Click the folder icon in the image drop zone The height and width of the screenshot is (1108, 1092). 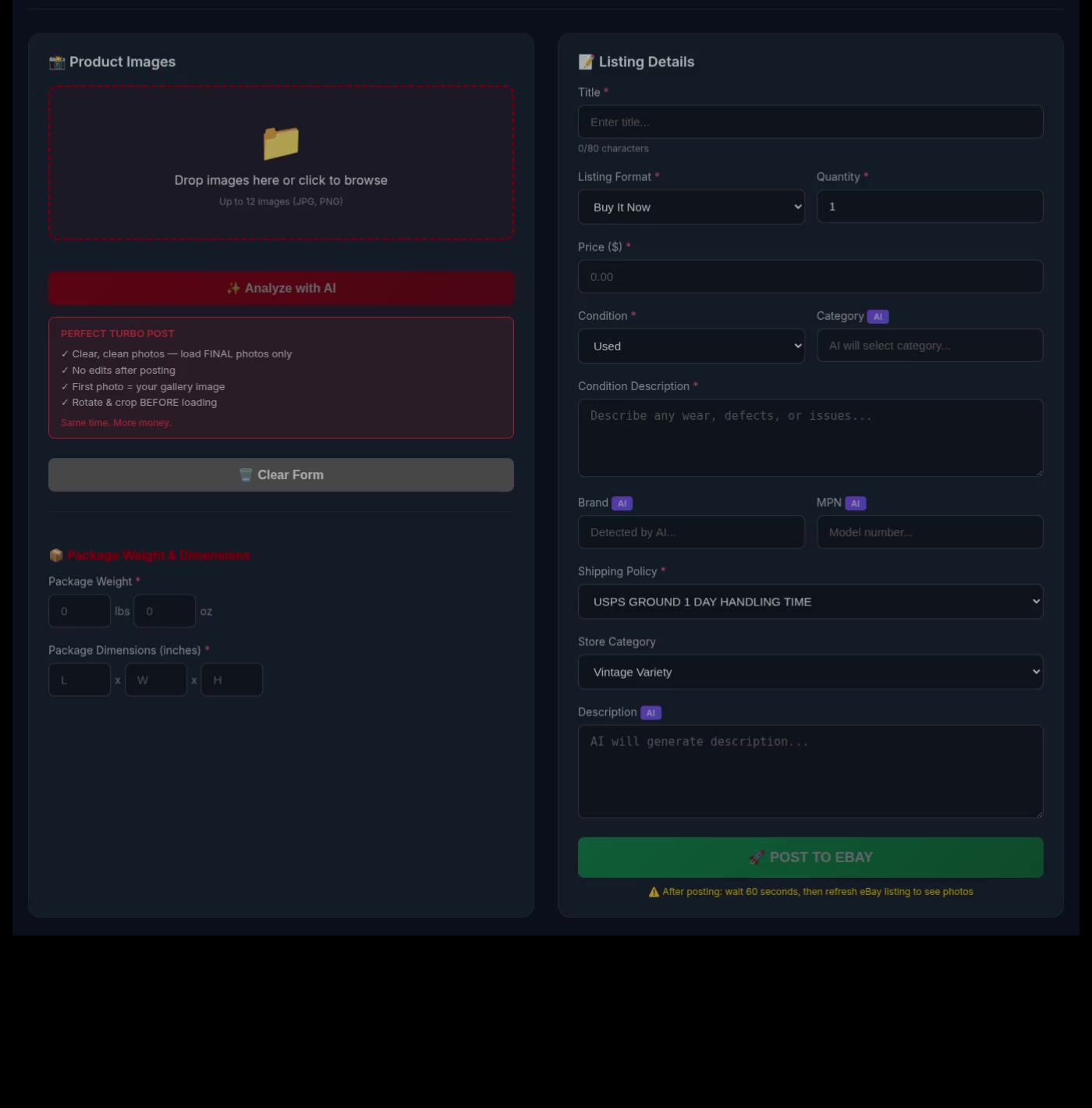coord(281,144)
